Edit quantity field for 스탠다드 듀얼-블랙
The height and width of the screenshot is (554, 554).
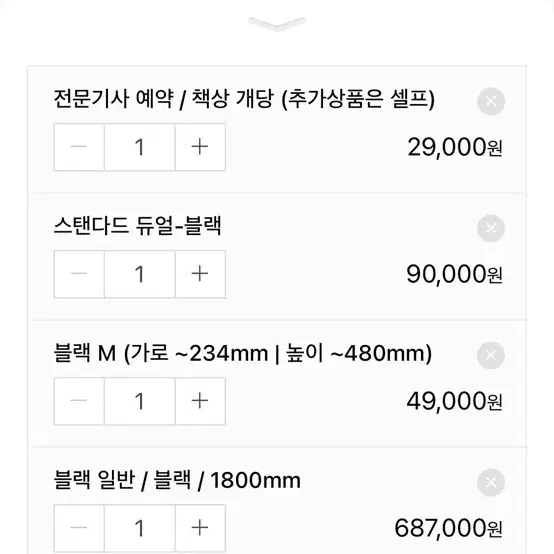pos(140,274)
